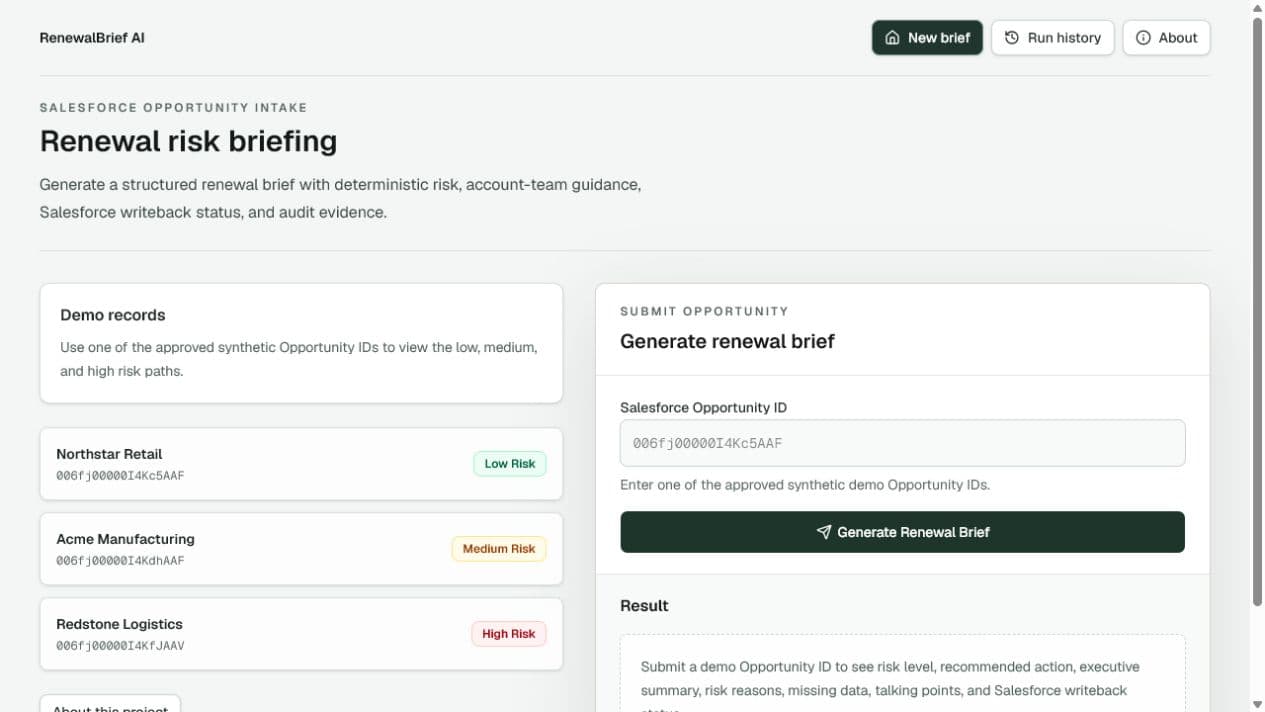The image size is (1265, 712).
Task: Open the Run history tab
Action: pyautogui.click(x=1052, y=38)
